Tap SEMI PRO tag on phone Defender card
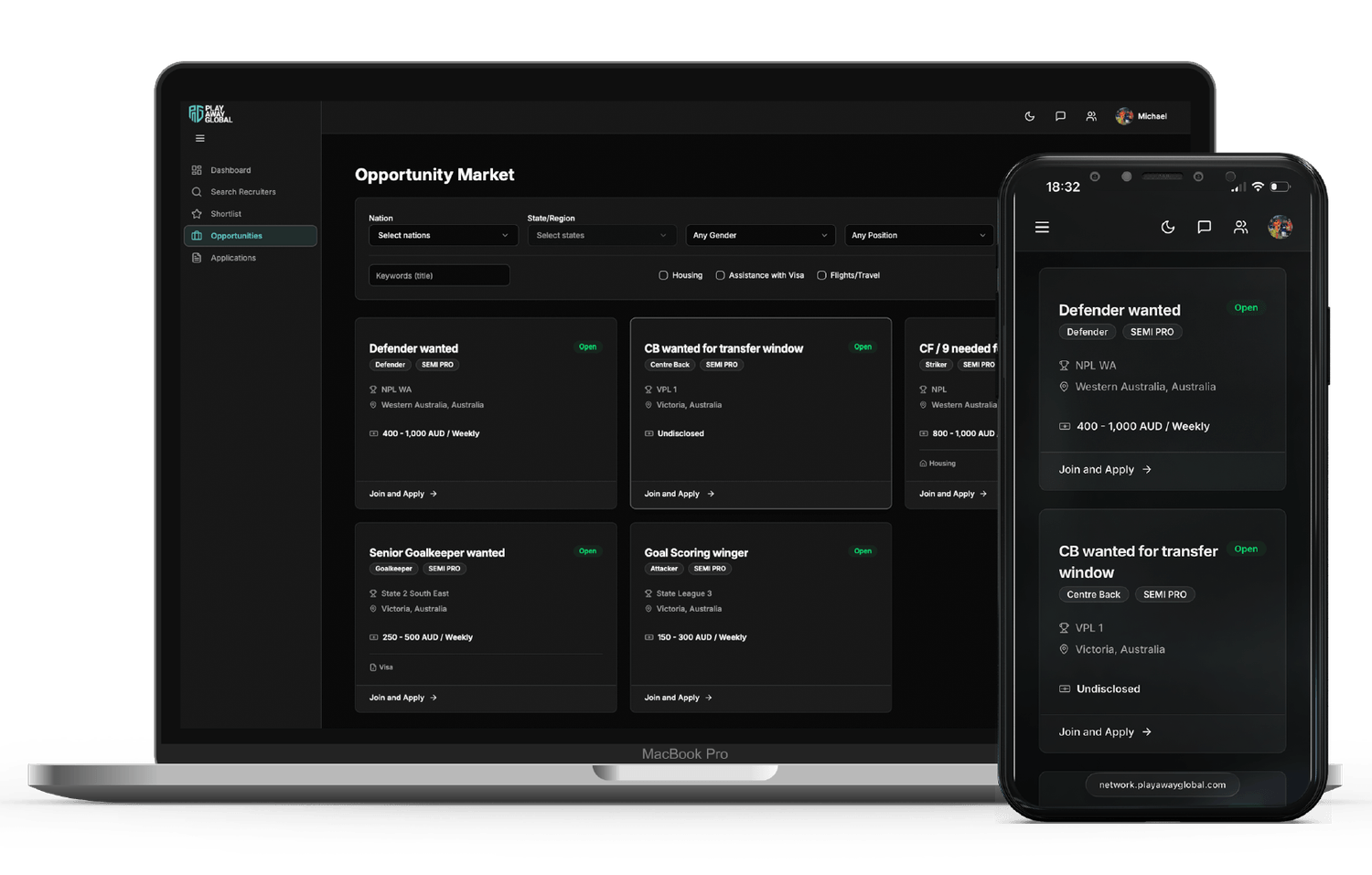1372x875 pixels. 1152,332
